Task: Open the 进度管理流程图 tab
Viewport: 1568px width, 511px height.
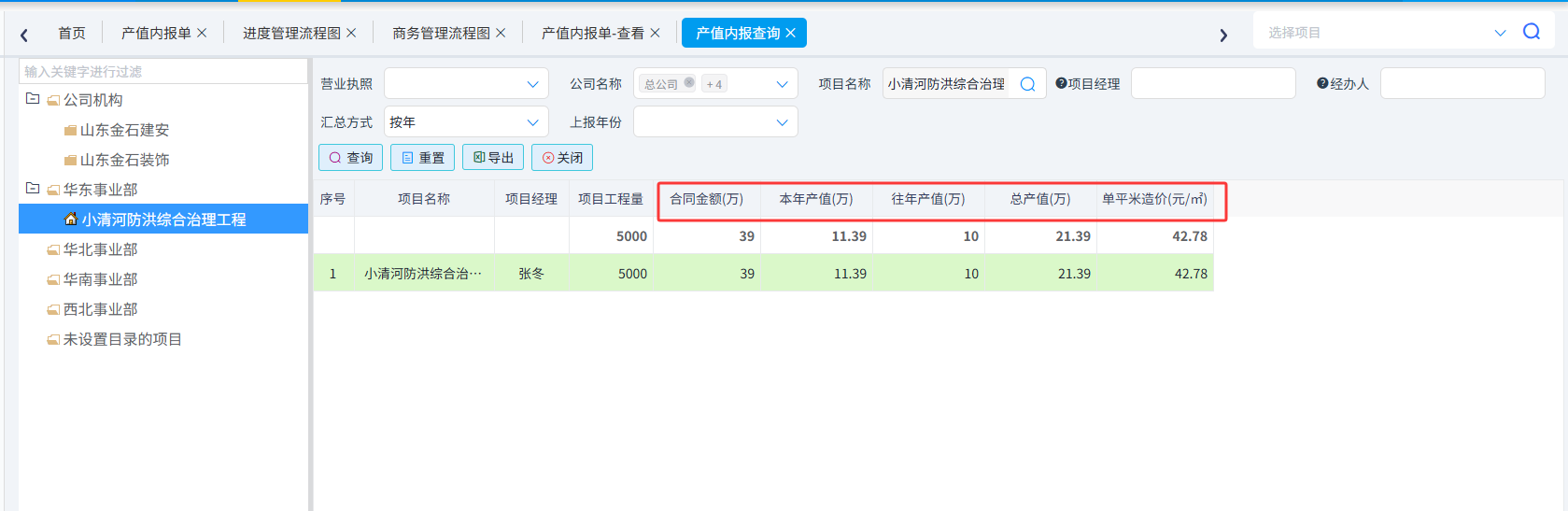Action: pos(291,33)
